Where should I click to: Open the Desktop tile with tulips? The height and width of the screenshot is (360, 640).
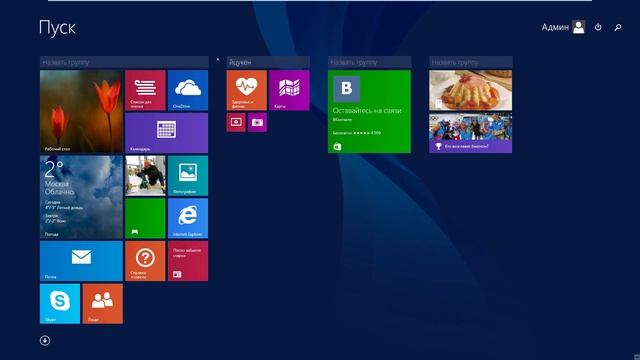(x=81, y=111)
